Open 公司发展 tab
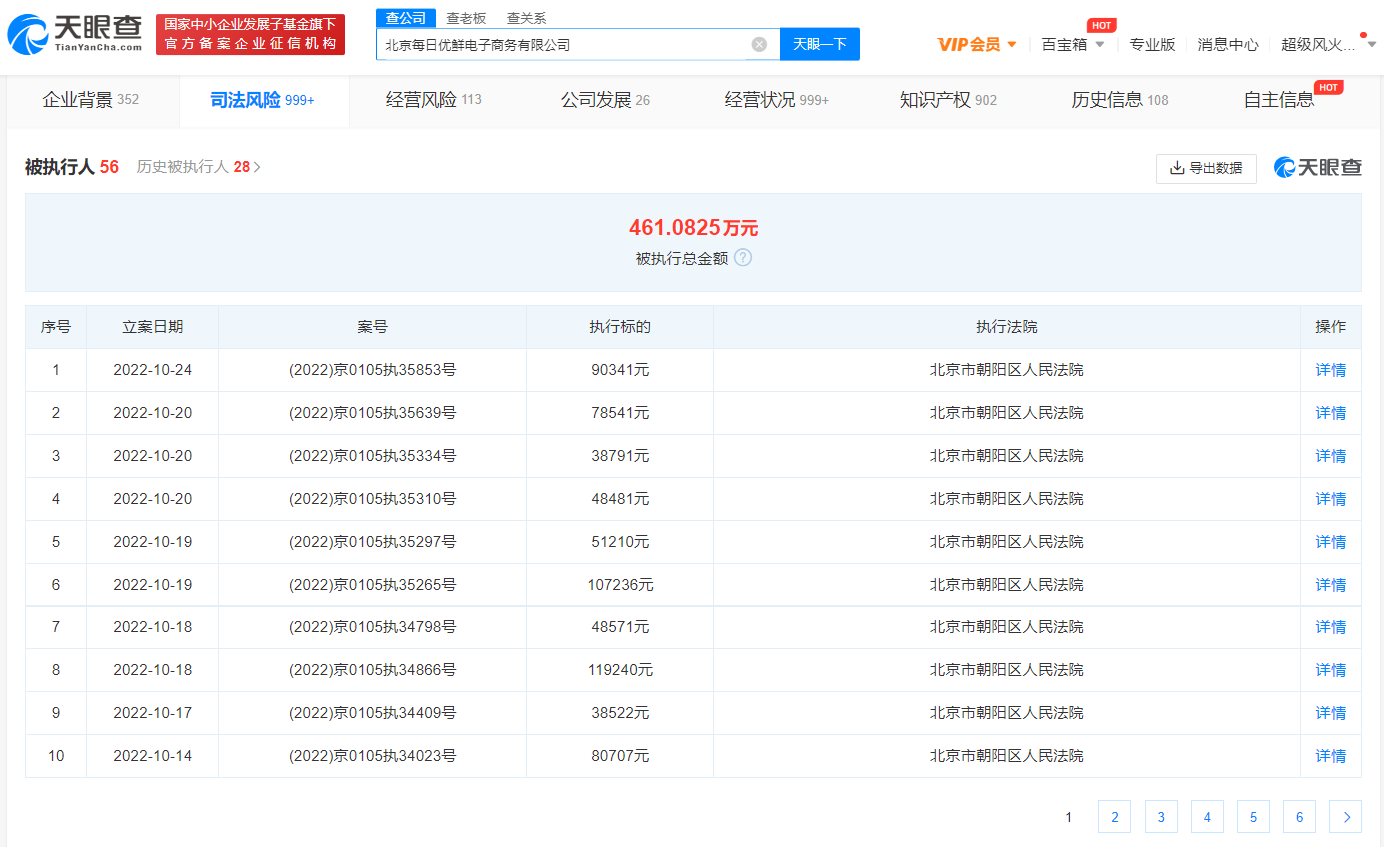Screen dimensions: 1384x847 coord(605,100)
